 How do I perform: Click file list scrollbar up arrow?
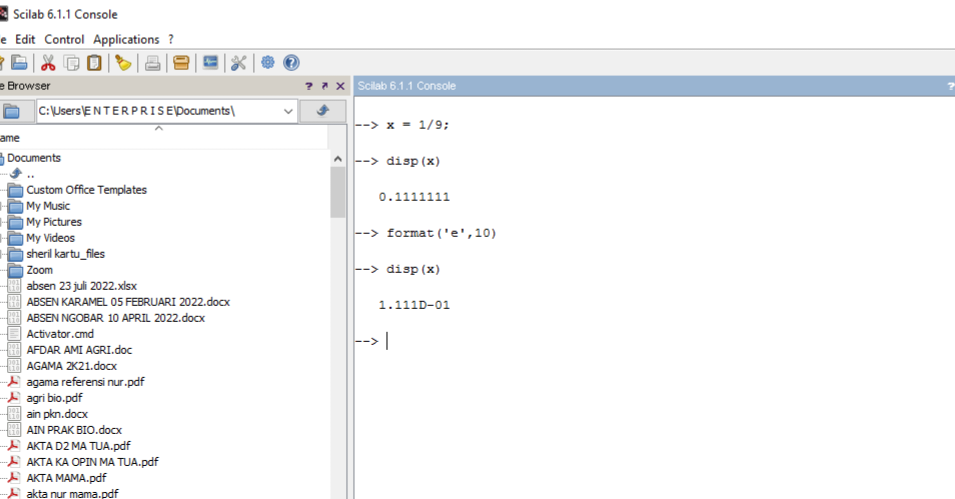[x=338, y=158]
